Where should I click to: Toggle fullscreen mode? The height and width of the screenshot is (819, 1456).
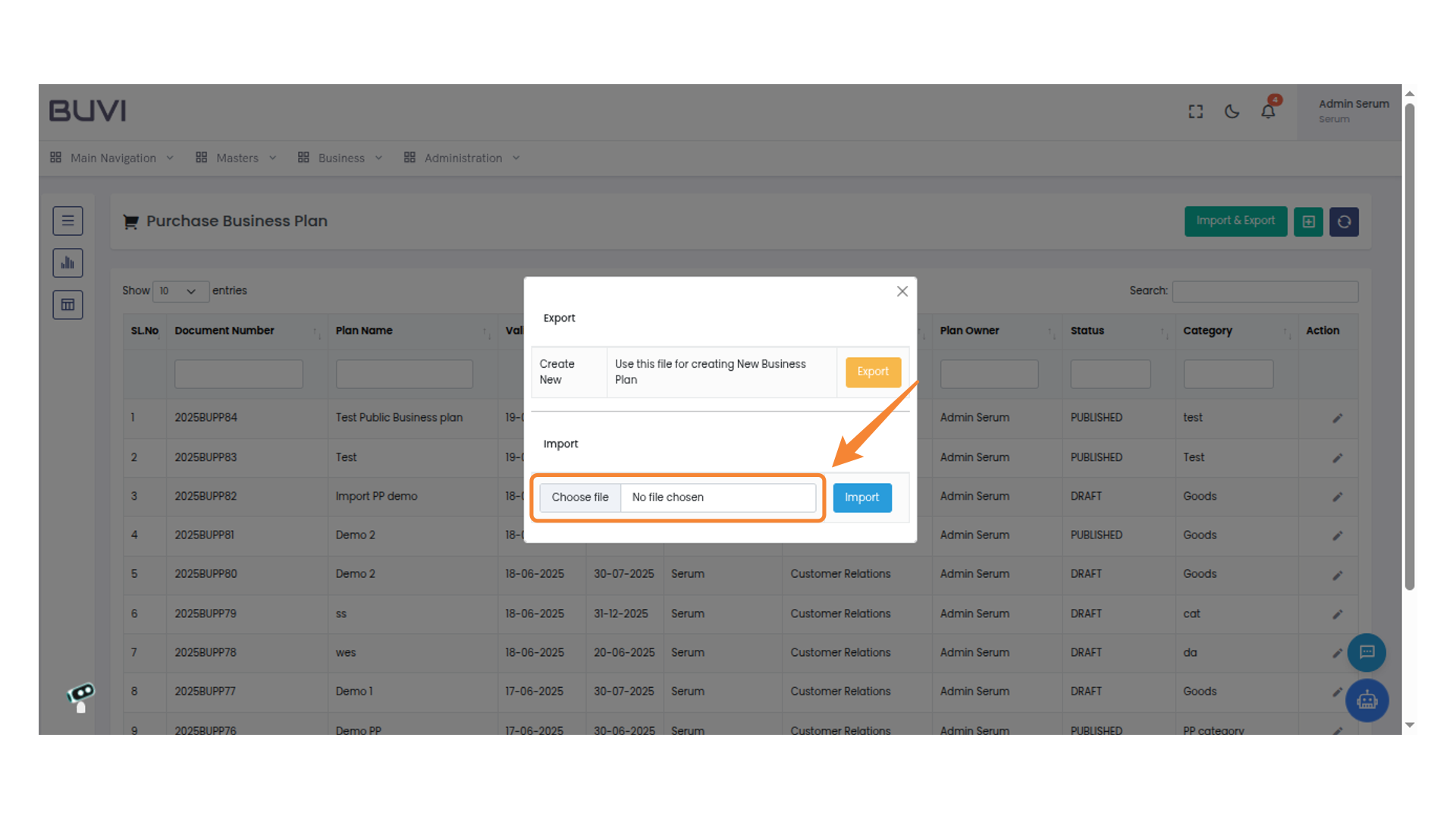coord(1195,111)
